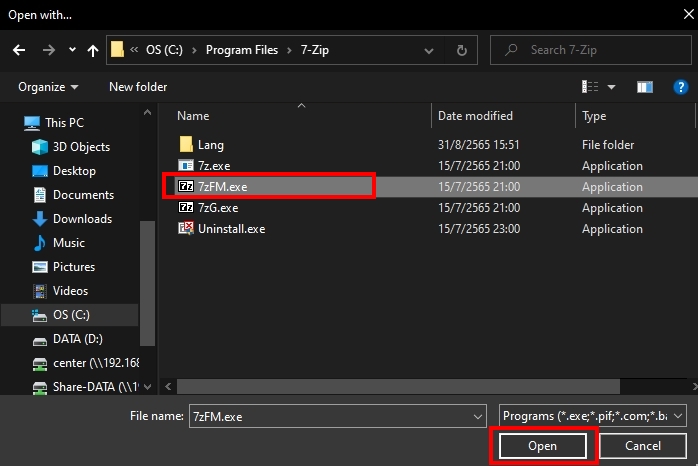Open the recent locations dropdown arrow

[x=72, y=49]
